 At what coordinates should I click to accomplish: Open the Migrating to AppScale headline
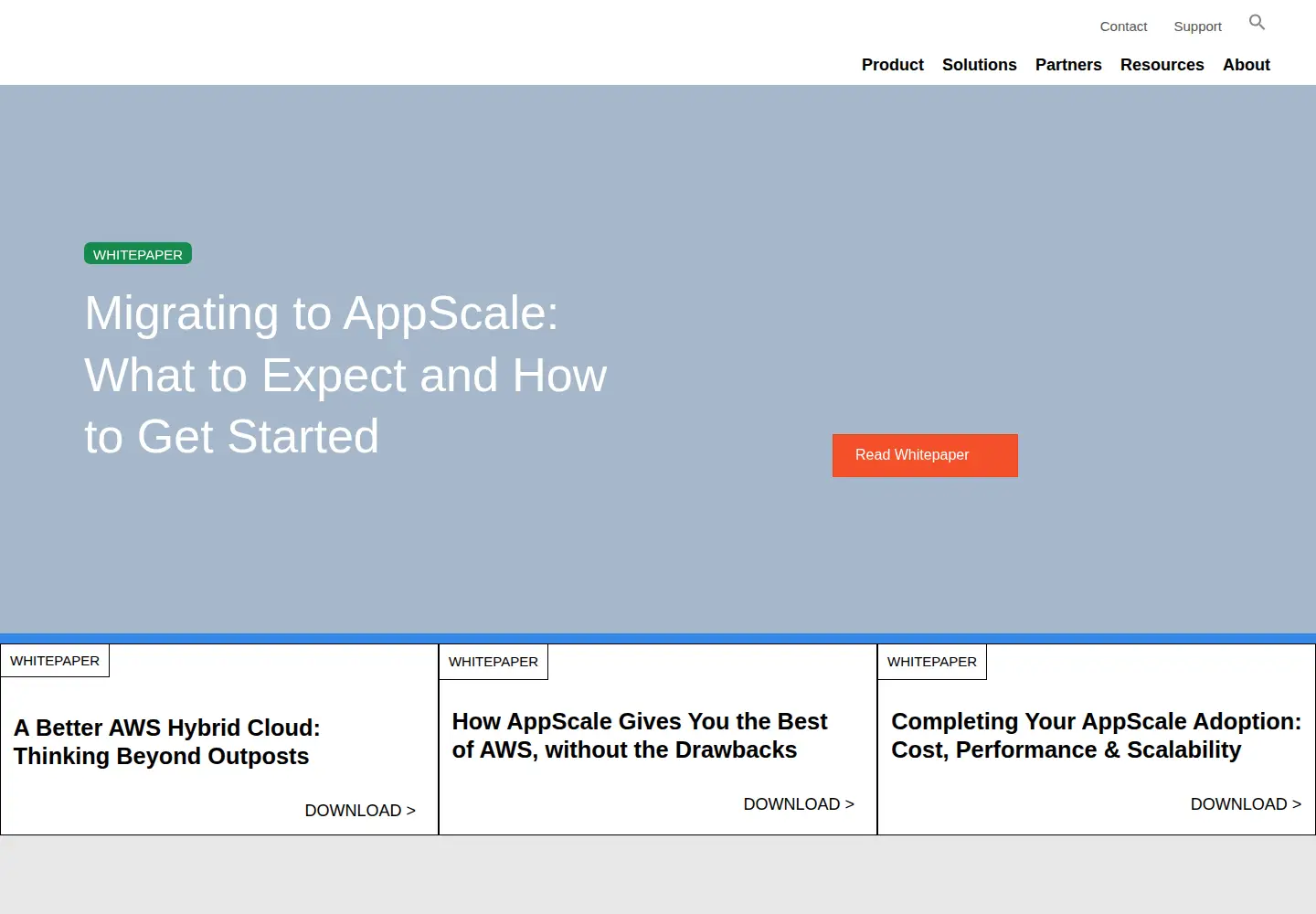pos(345,375)
